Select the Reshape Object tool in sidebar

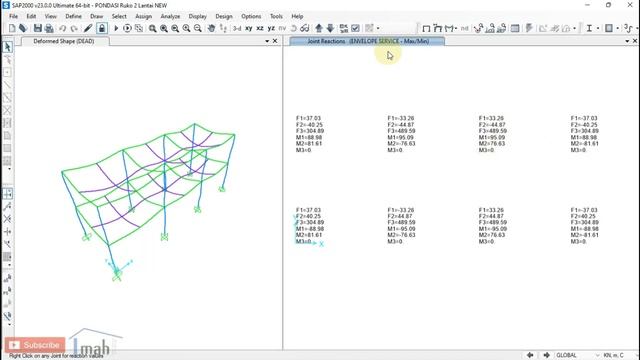click(7, 60)
